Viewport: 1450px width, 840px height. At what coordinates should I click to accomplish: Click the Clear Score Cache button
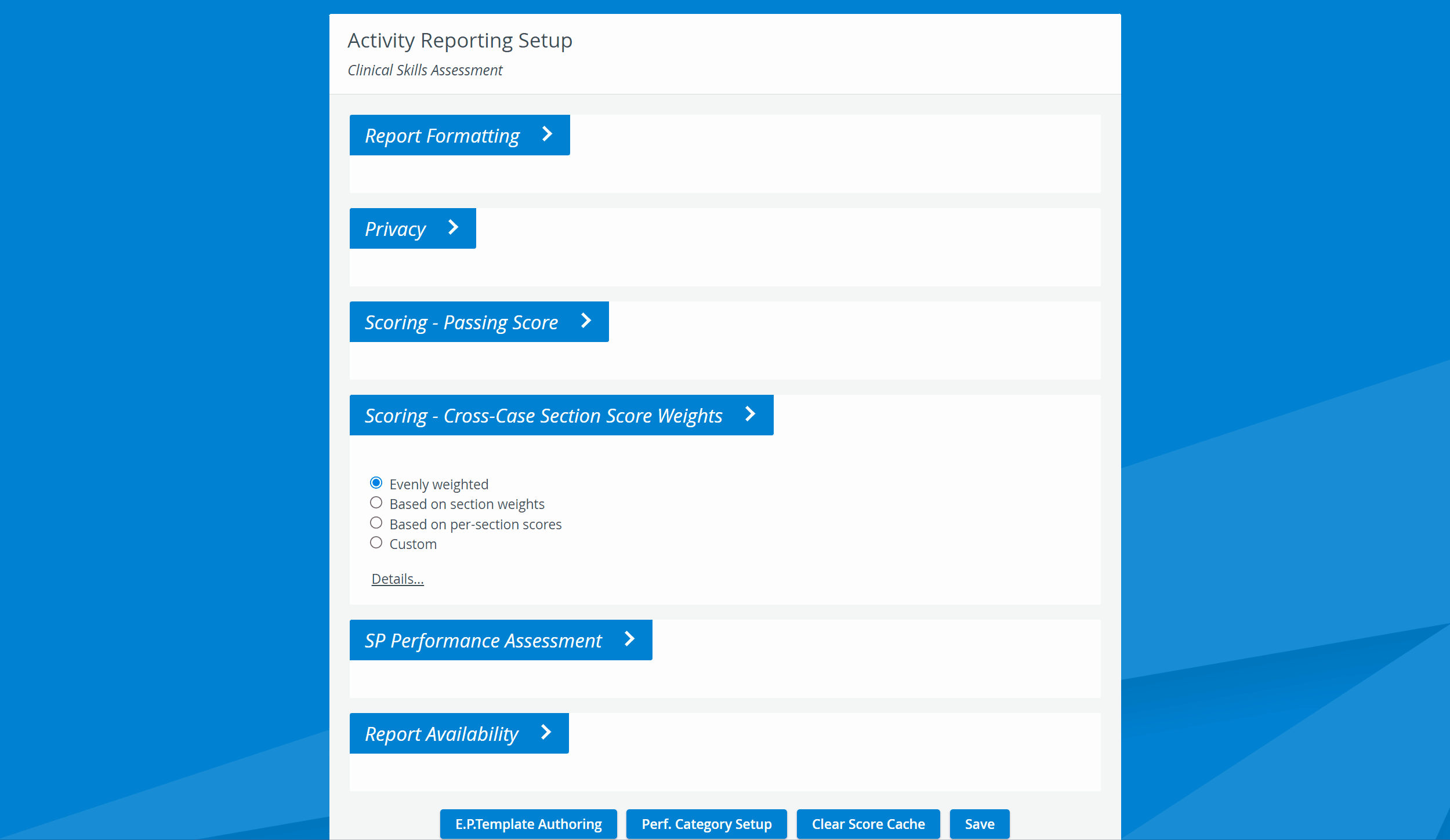pyautogui.click(x=868, y=824)
